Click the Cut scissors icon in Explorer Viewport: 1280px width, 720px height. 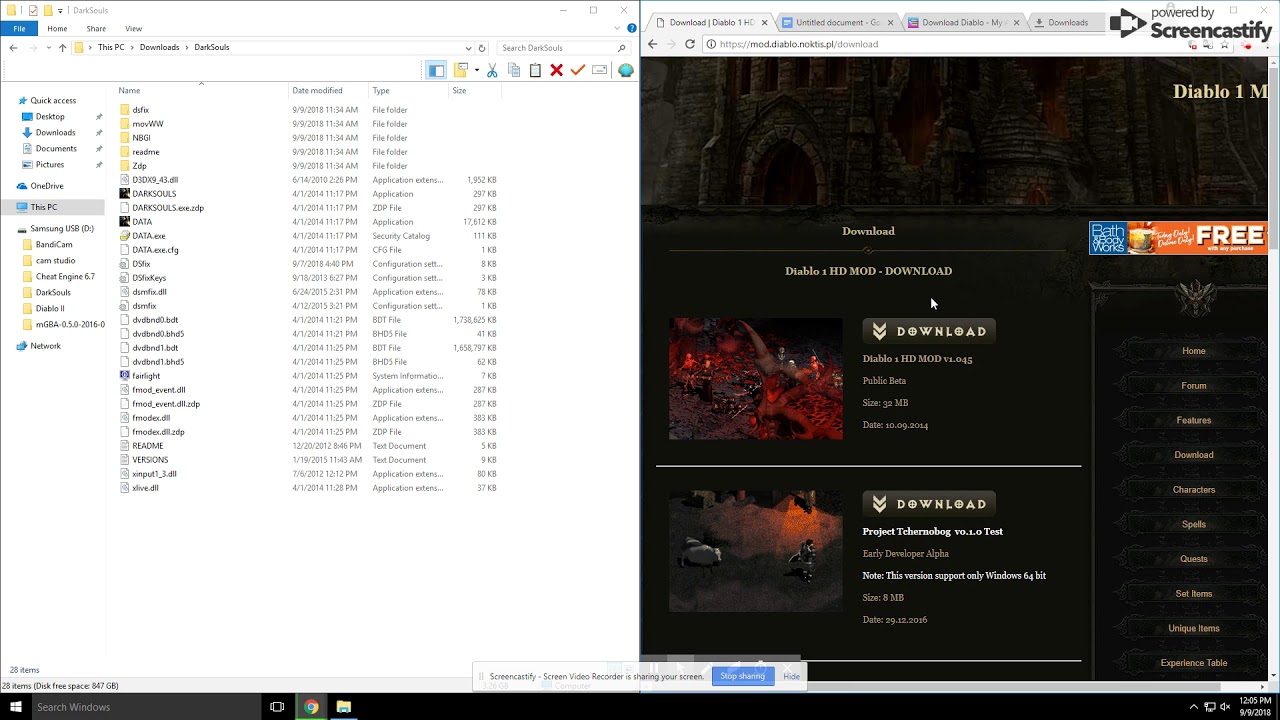click(492, 70)
